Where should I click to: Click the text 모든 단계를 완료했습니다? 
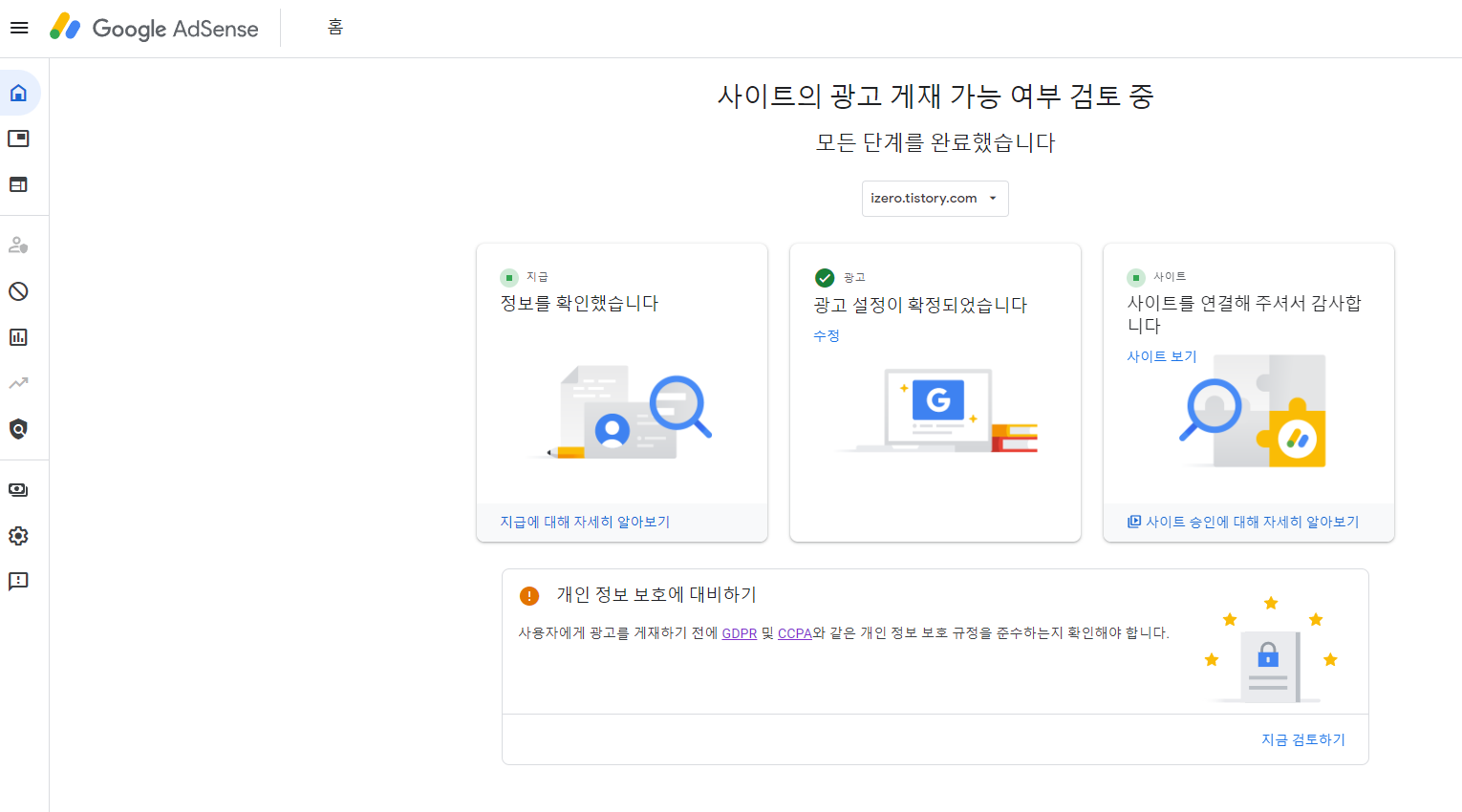(935, 143)
